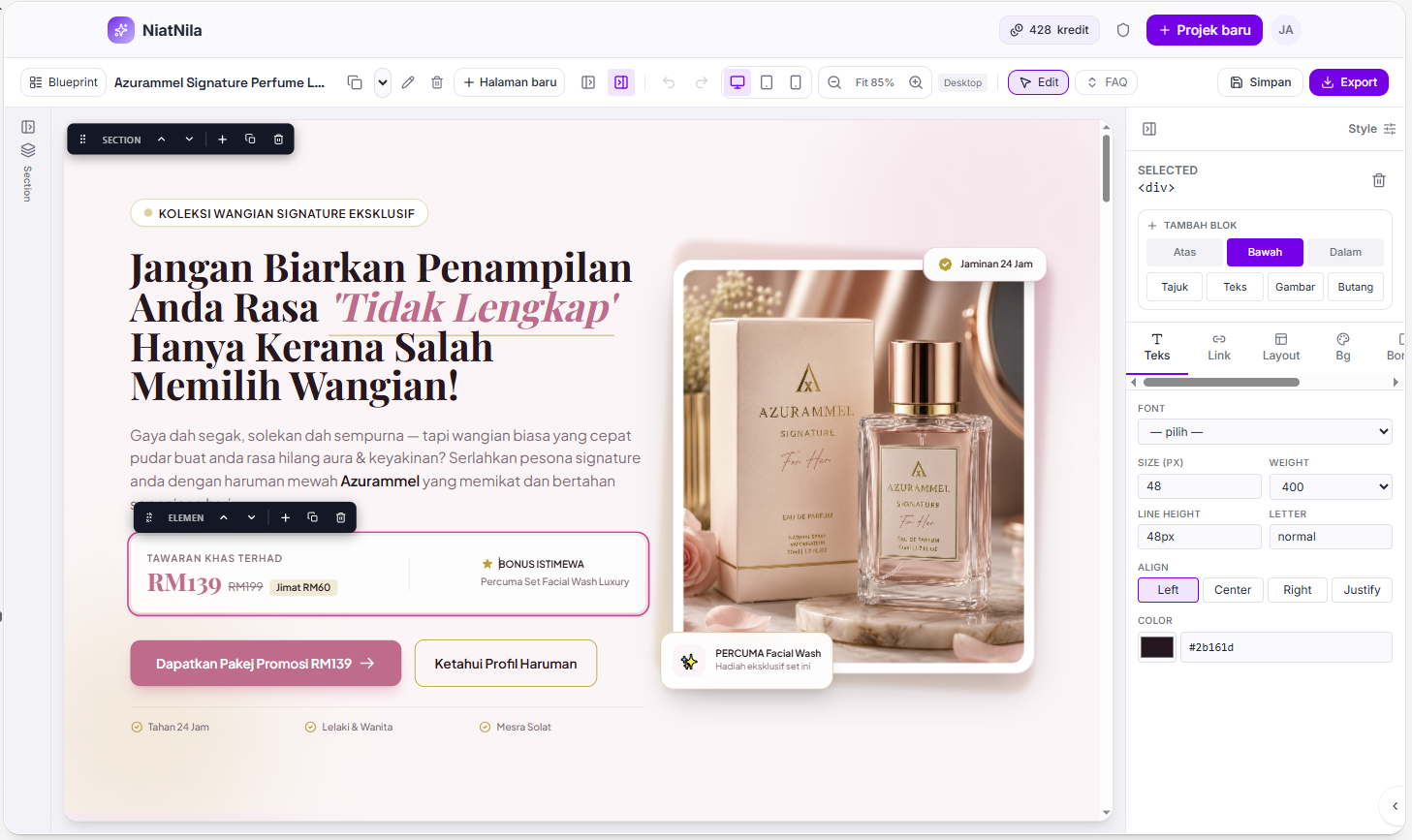Add a new page with Halaman baru
Image resolution: width=1412 pixels, height=840 pixels.
510,82
